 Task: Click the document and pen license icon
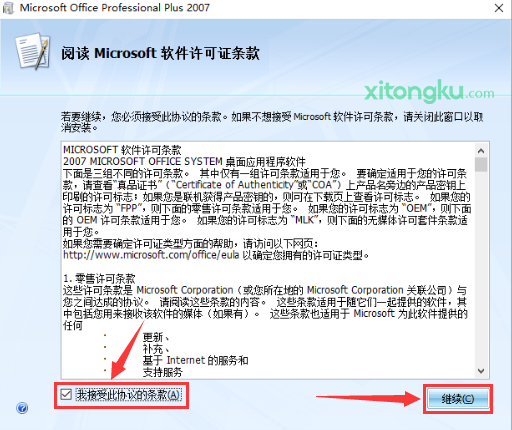coord(33,51)
